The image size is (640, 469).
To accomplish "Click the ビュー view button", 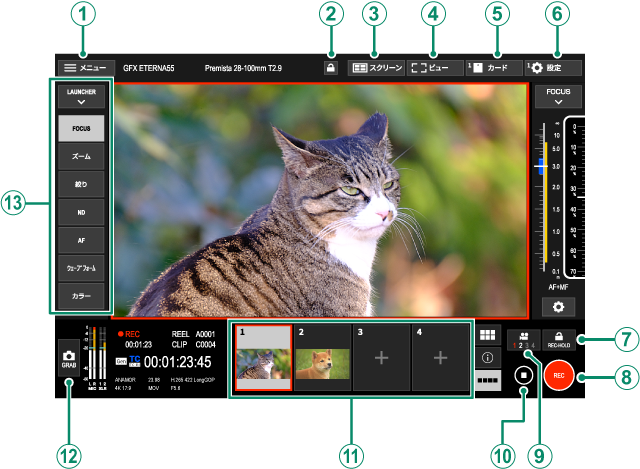I will 435,68.
